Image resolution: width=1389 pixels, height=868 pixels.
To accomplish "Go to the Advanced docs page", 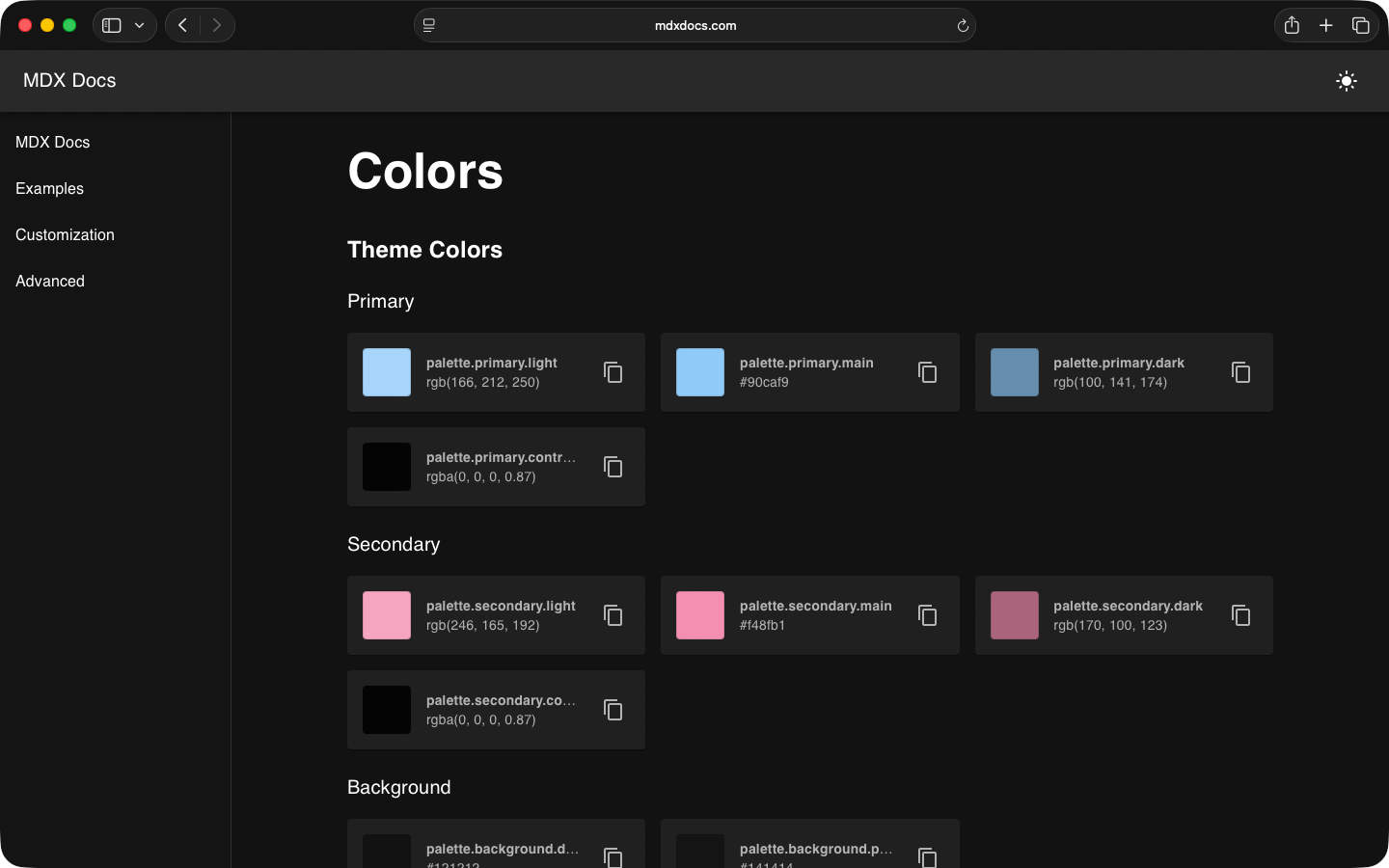I will pyautogui.click(x=49, y=281).
